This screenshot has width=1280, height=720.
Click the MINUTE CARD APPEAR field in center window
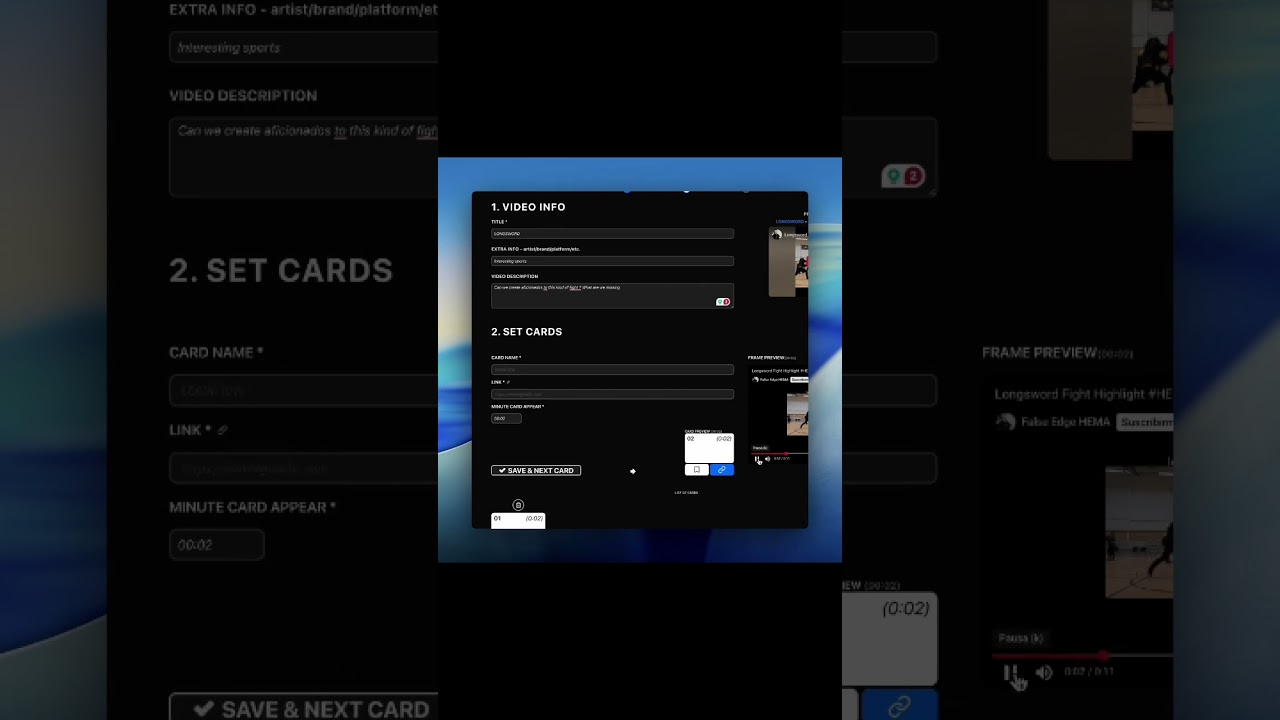pyautogui.click(x=506, y=418)
